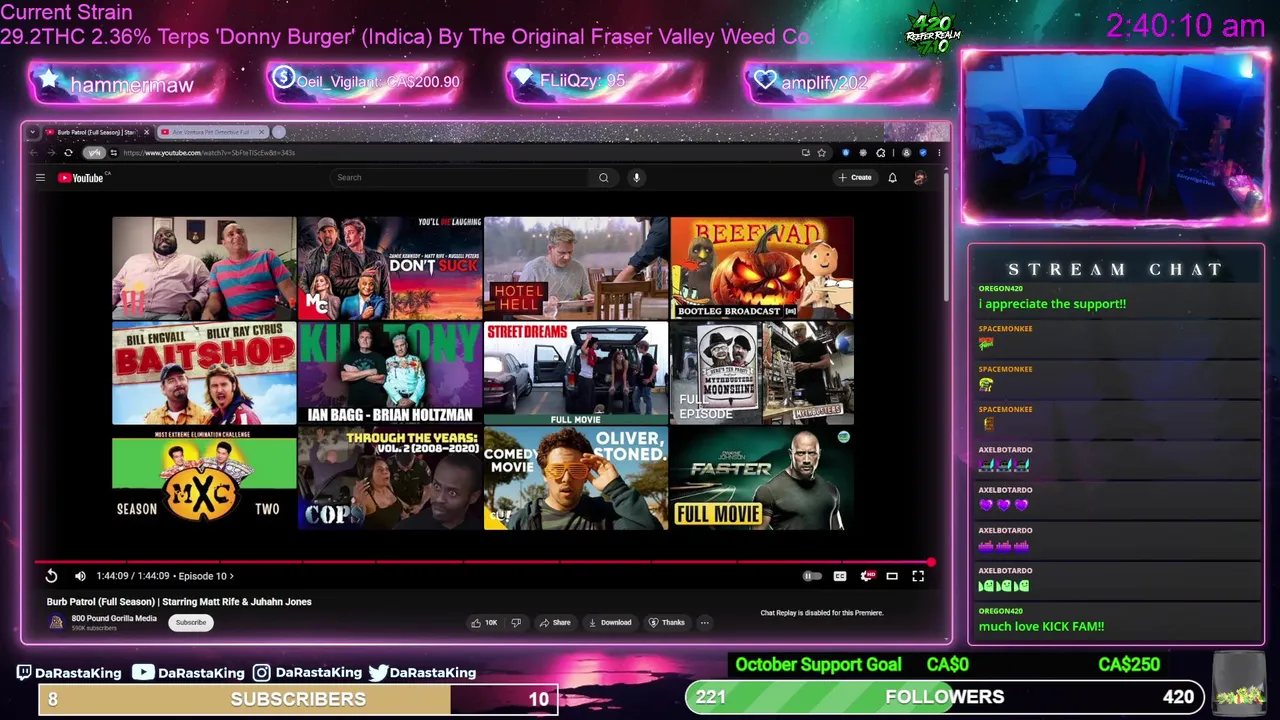Play the COPS Through the Years thumbnail
Image resolution: width=1280 pixels, height=720 pixels.
tap(390, 480)
